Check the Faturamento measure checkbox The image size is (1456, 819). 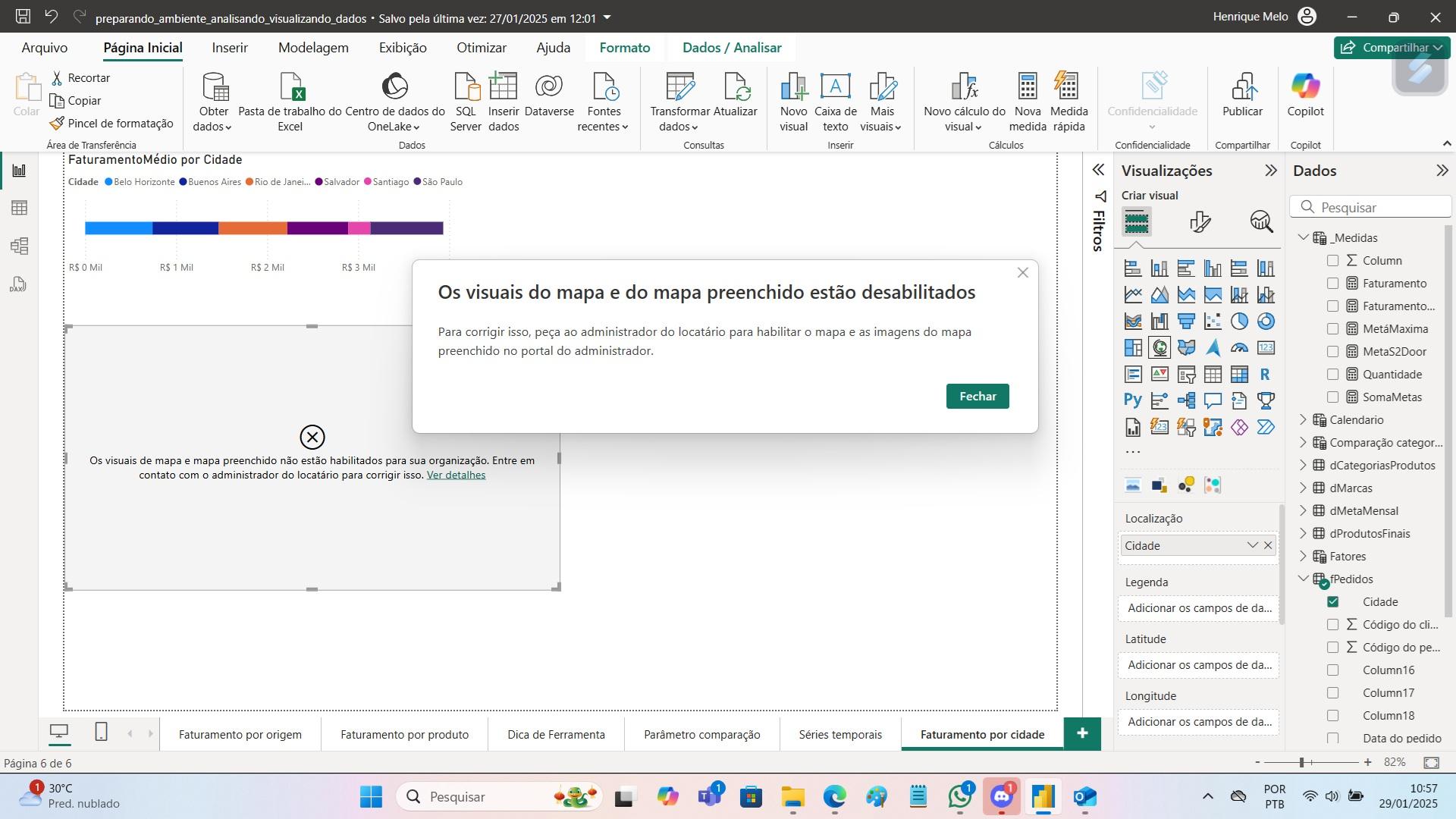1332,284
